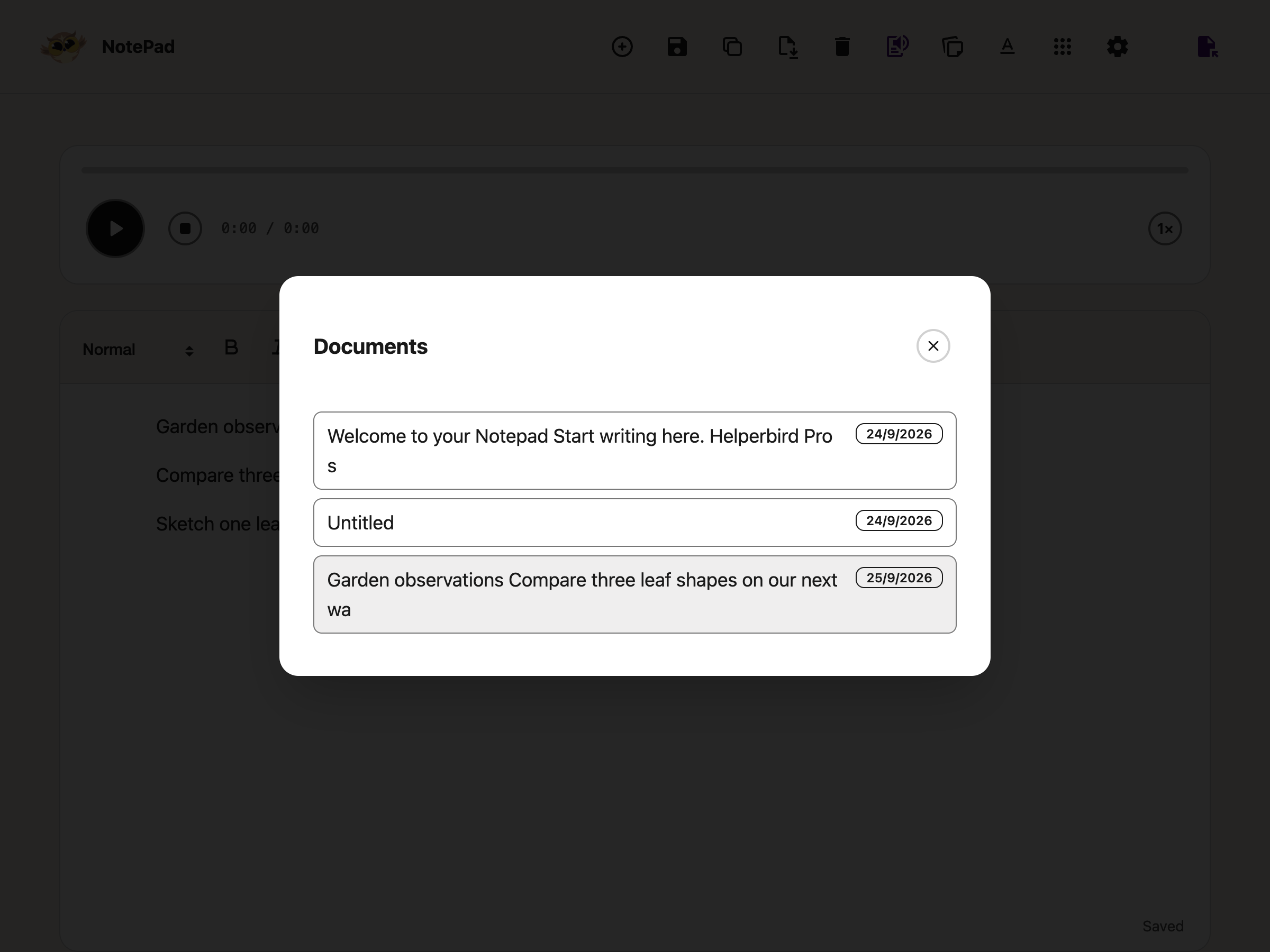The width and height of the screenshot is (1270, 952).
Task: Click the Saved status text
Action: 1163,926
